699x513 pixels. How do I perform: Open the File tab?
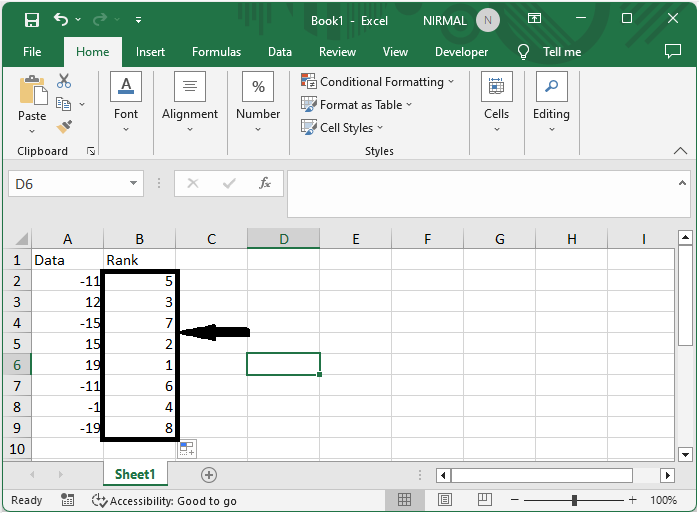pyautogui.click(x=32, y=52)
